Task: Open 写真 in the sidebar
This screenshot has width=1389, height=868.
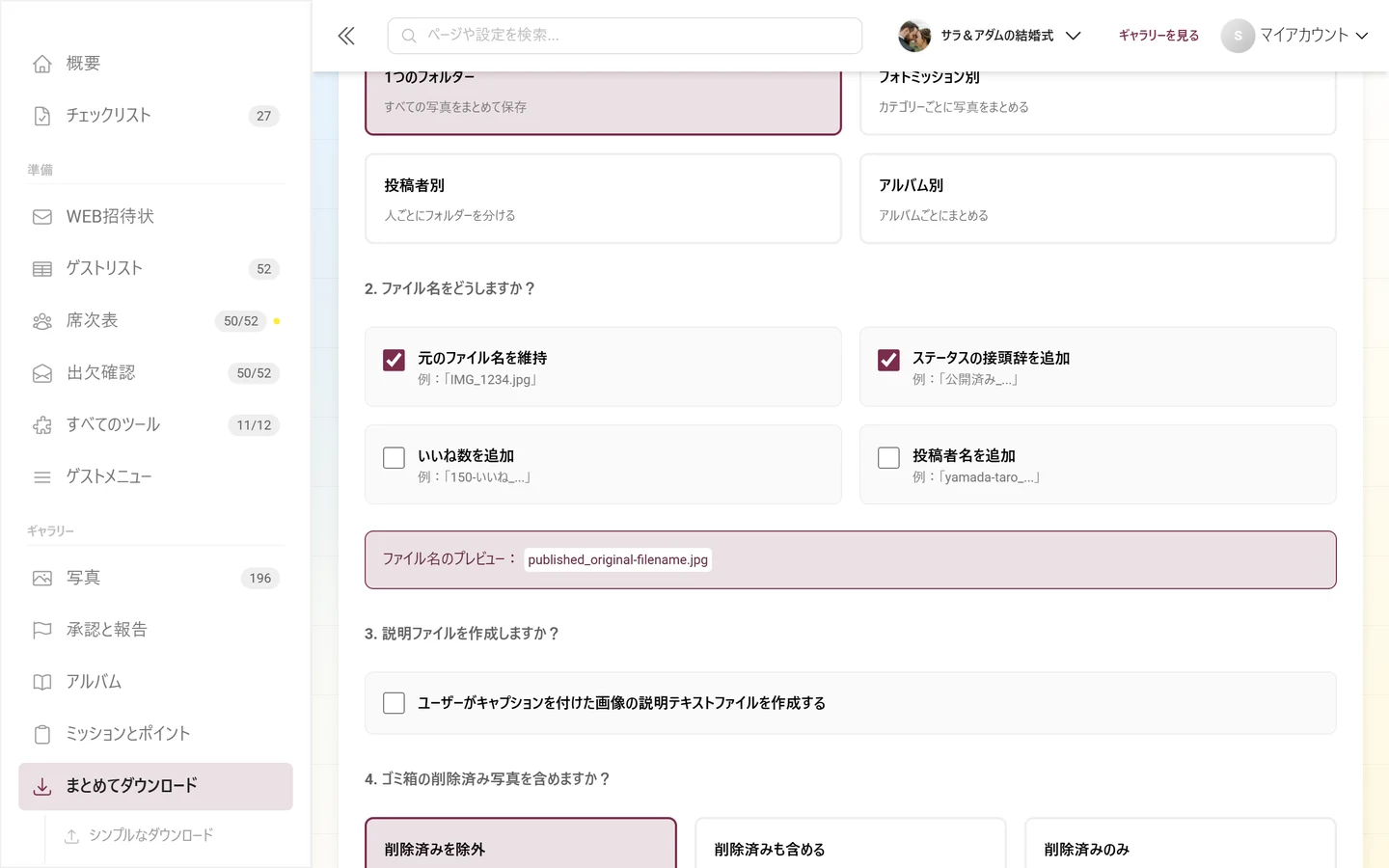Action: (155, 579)
